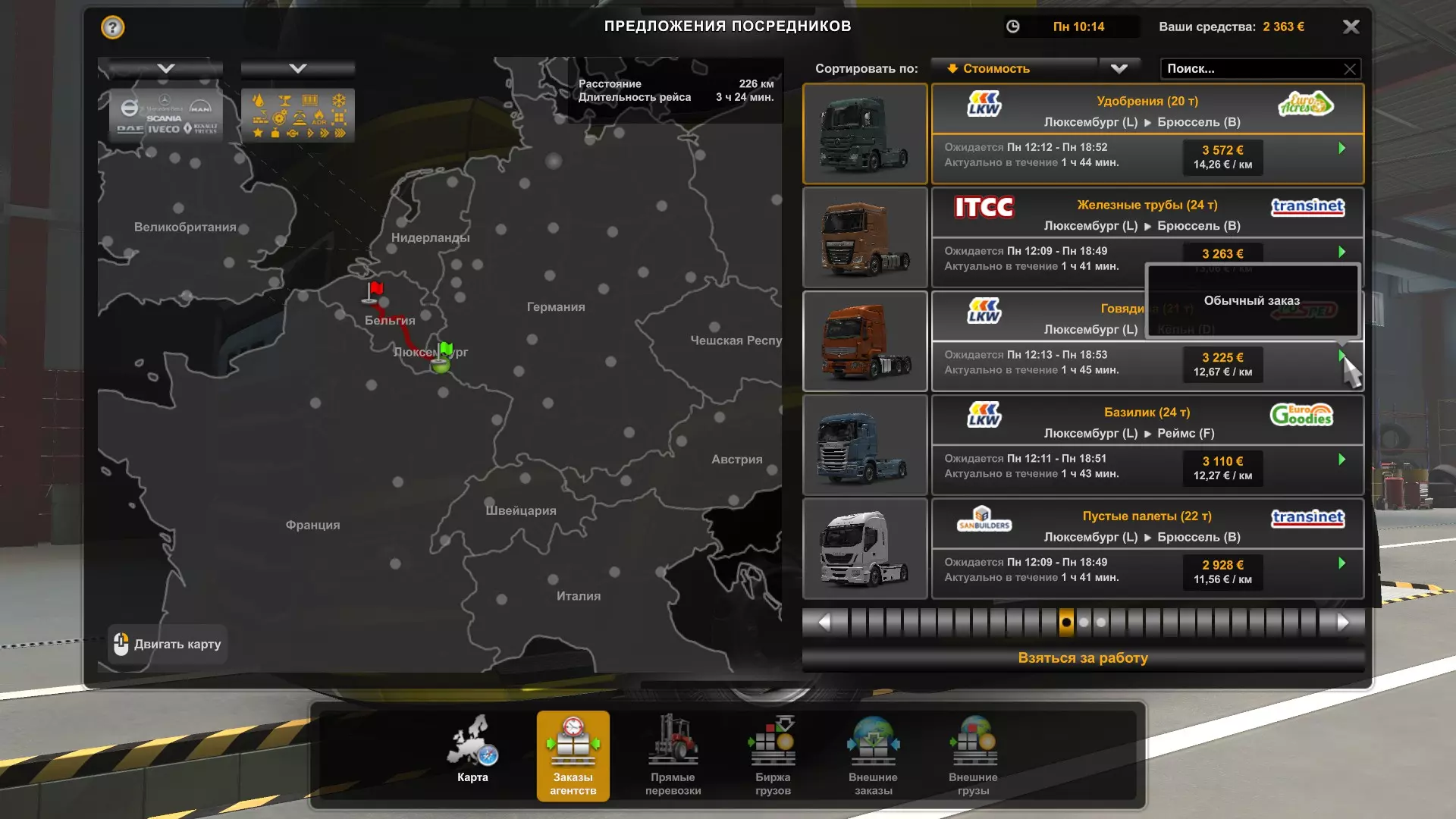Select the Заказы агентств tab

pyautogui.click(x=573, y=755)
